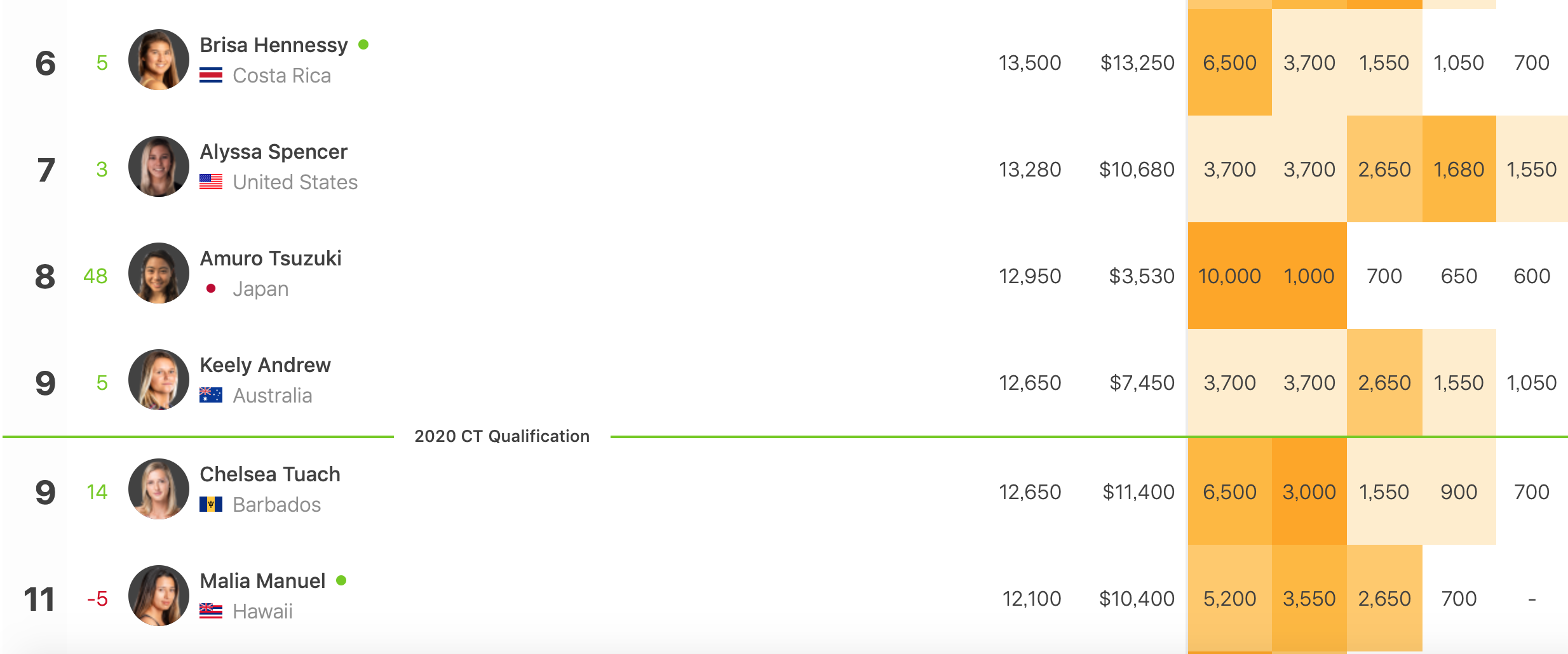Click green status dot beside Malia Manuel
The height and width of the screenshot is (654, 1568).
(x=341, y=580)
